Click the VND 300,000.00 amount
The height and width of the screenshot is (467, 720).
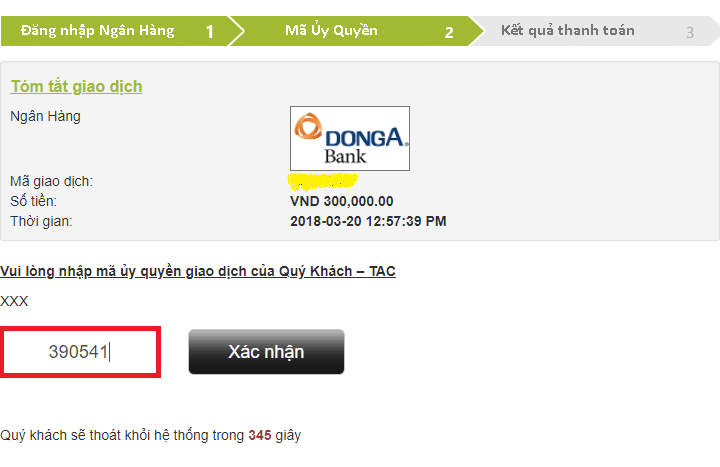click(342, 201)
